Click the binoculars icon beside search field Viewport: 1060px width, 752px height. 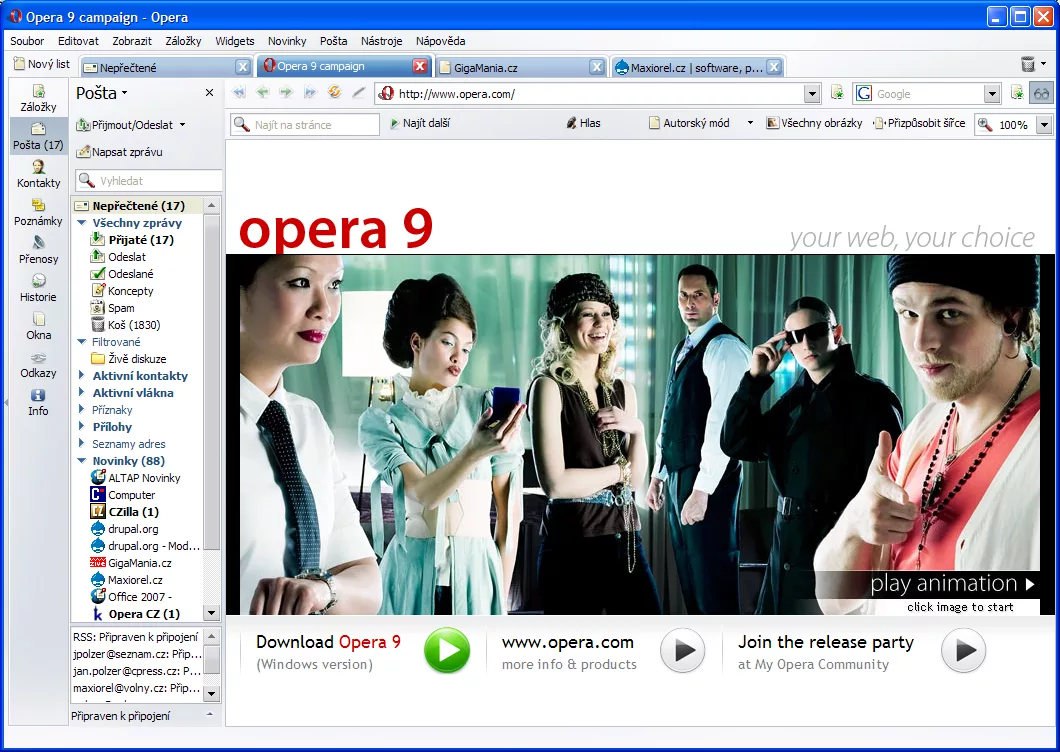pyautogui.click(x=1041, y=93)
